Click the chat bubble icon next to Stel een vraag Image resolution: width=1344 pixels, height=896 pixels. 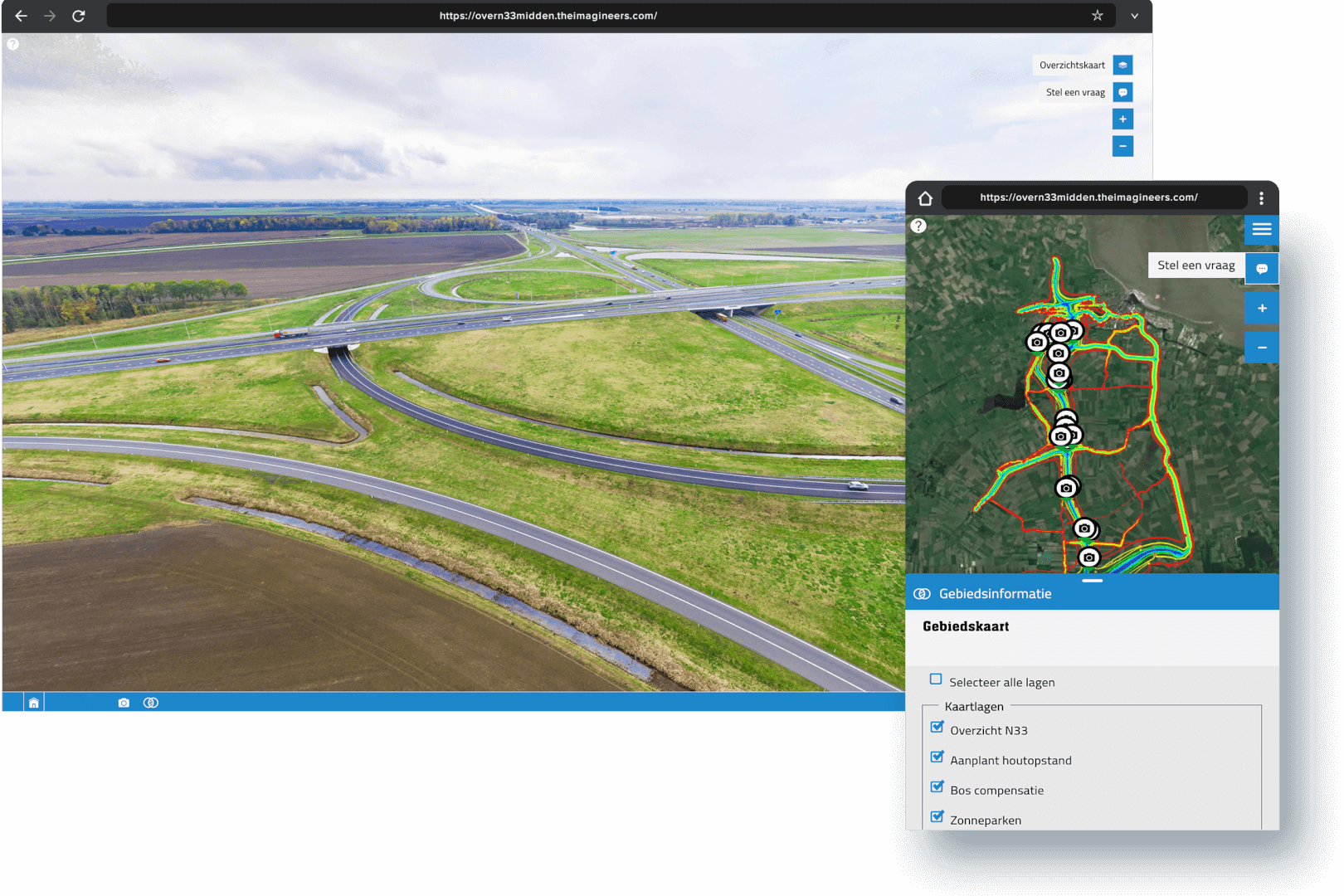[1122, 91]
